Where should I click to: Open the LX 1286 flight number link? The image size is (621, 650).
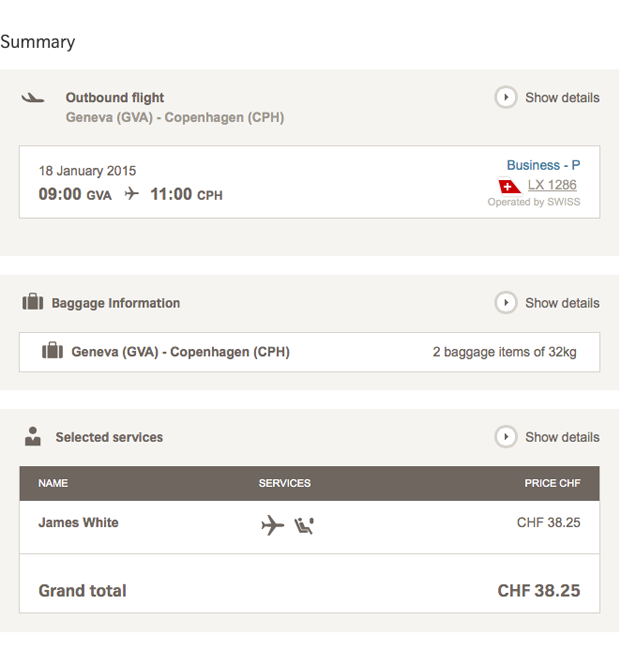552,185
